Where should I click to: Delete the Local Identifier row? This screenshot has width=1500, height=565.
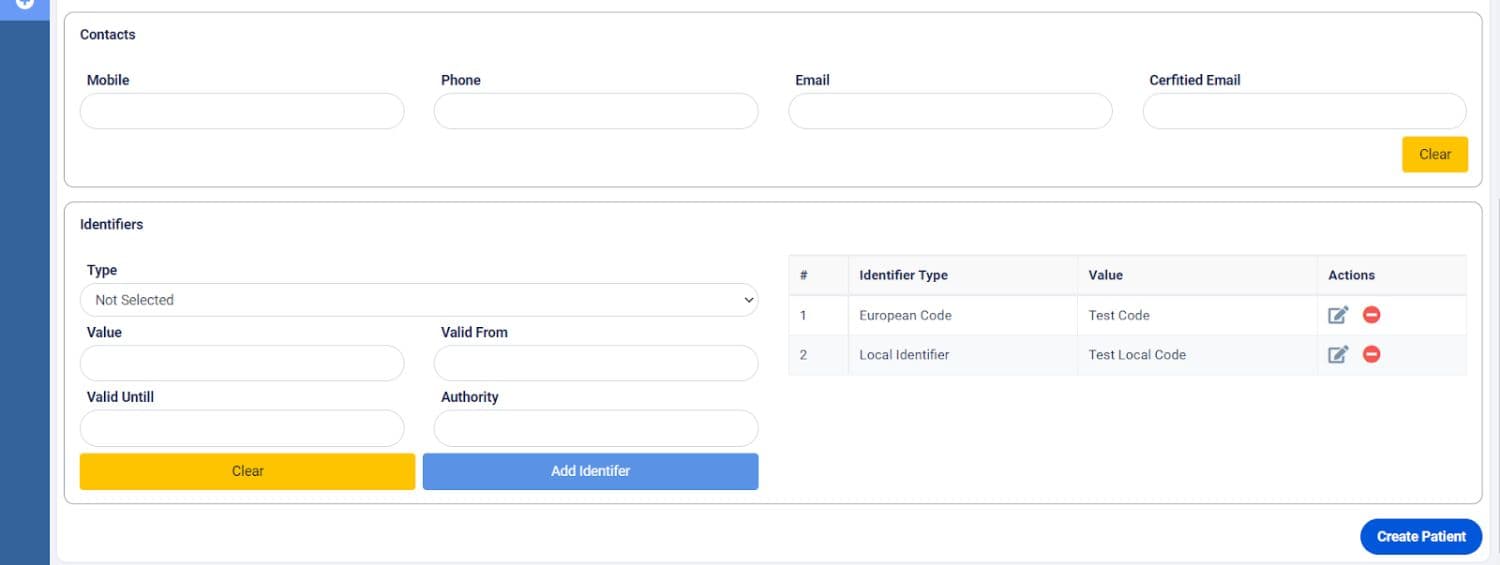tap(1372, 354)
